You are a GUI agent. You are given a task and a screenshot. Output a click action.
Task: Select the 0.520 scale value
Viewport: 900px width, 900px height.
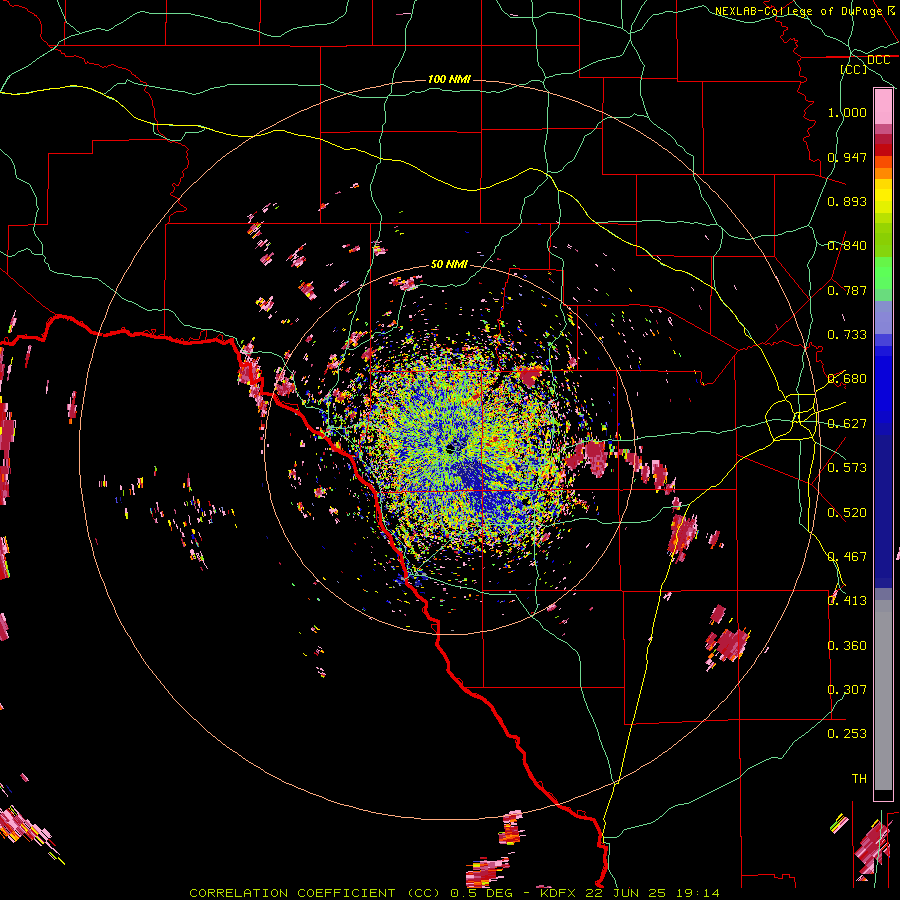pos(847,513)
